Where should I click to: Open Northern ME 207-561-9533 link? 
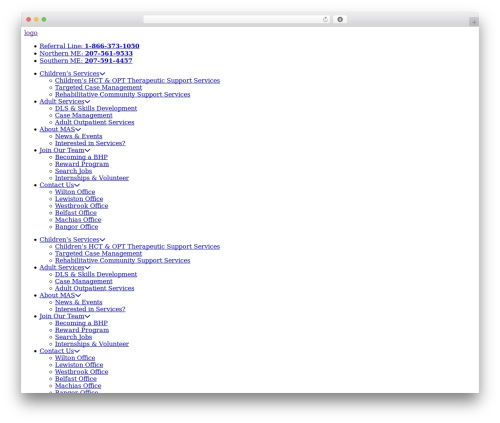coord(86,53)
